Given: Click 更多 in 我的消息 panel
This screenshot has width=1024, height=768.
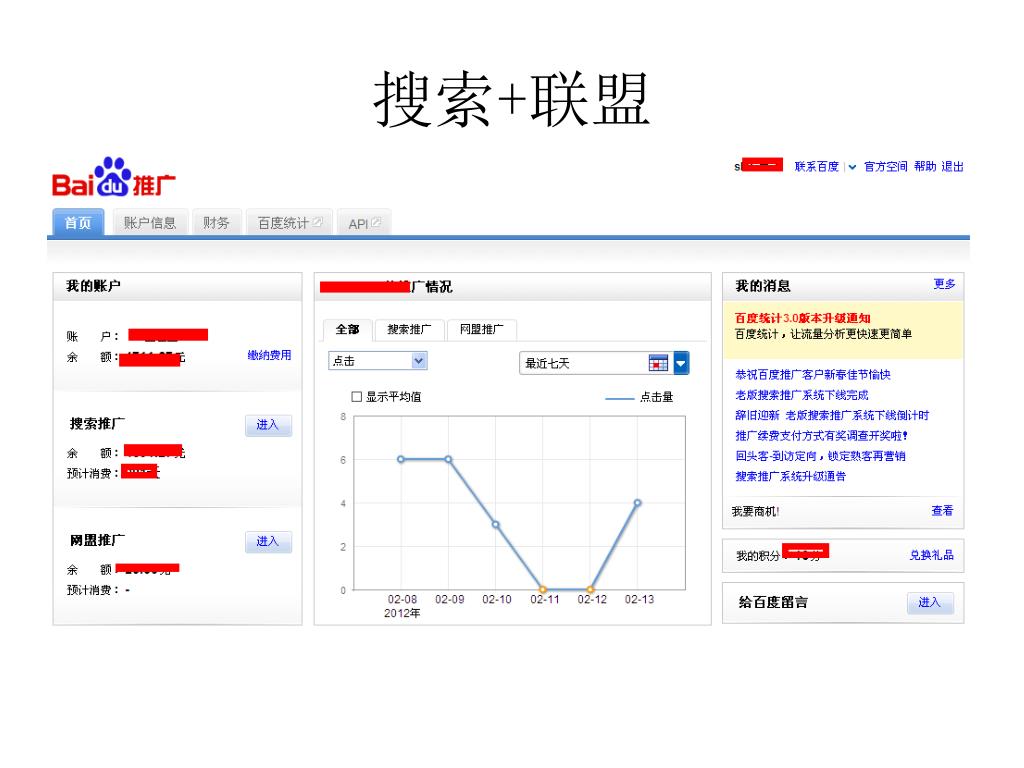Looking at the screenshot, I should coord(944,283).
